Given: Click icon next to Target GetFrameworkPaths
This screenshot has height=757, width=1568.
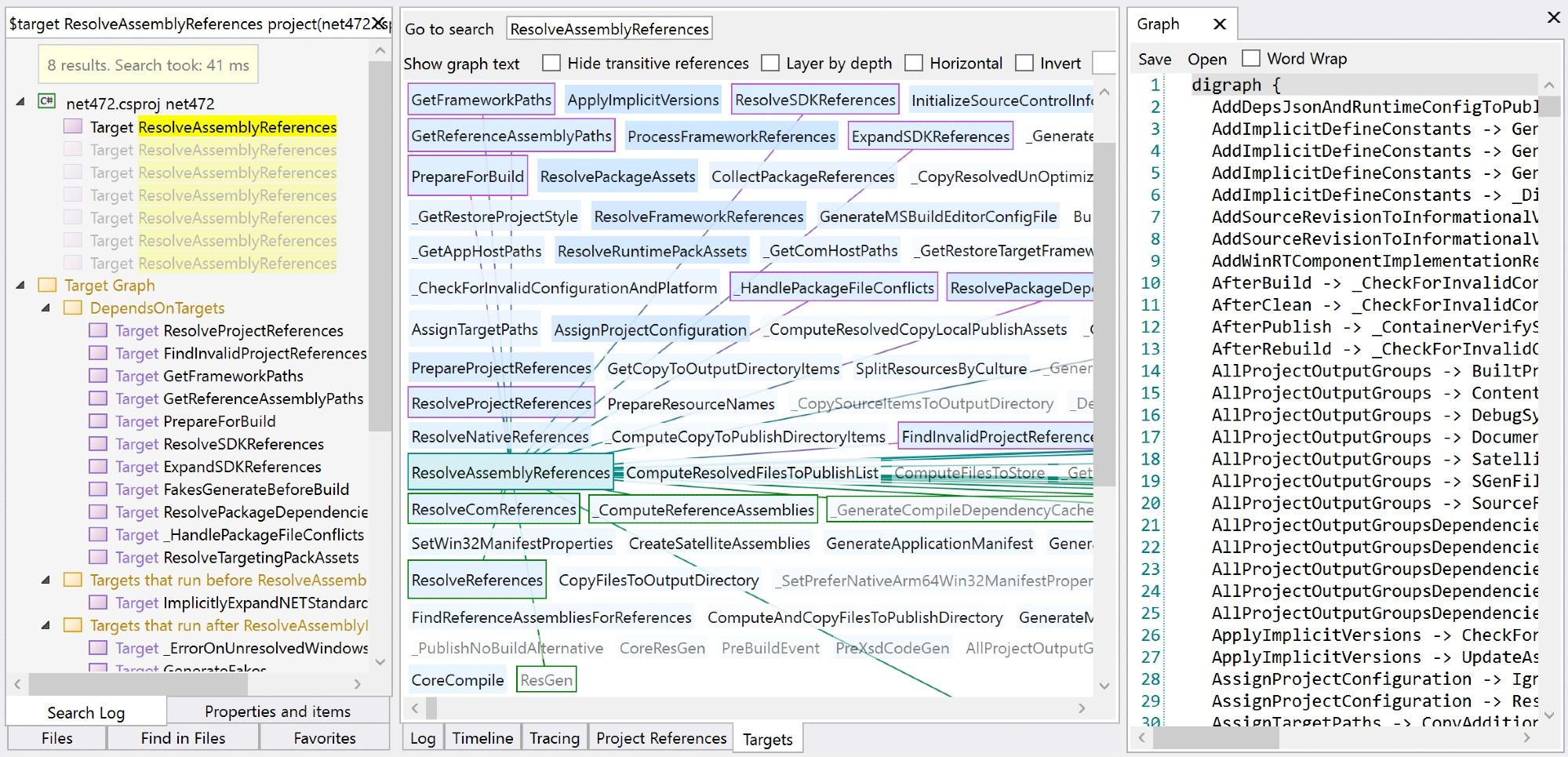Looking at the screenshot, I should (x=98, y=376).
